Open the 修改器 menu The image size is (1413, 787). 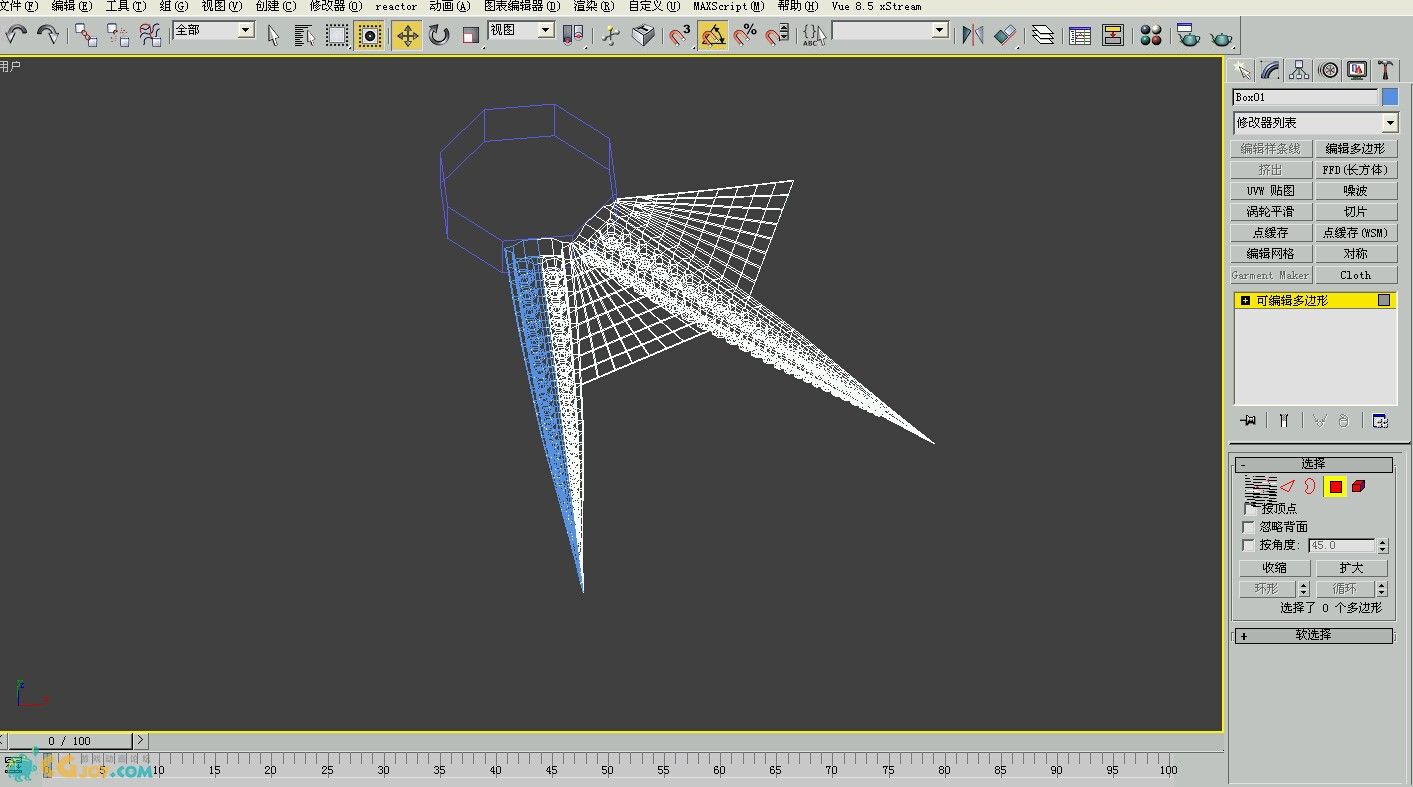point(335,6)
